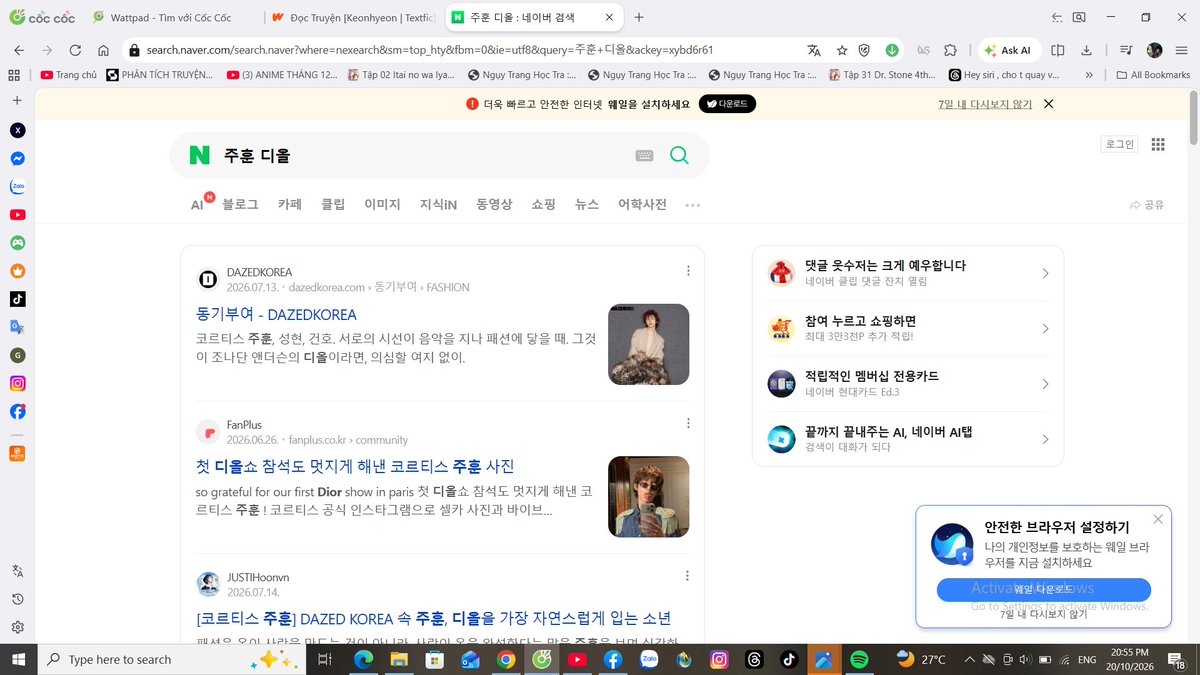Open Spotify from the Windows taskbar
Image resolution: width=1200 pixels, height=675 pixels.
(859, 659)
